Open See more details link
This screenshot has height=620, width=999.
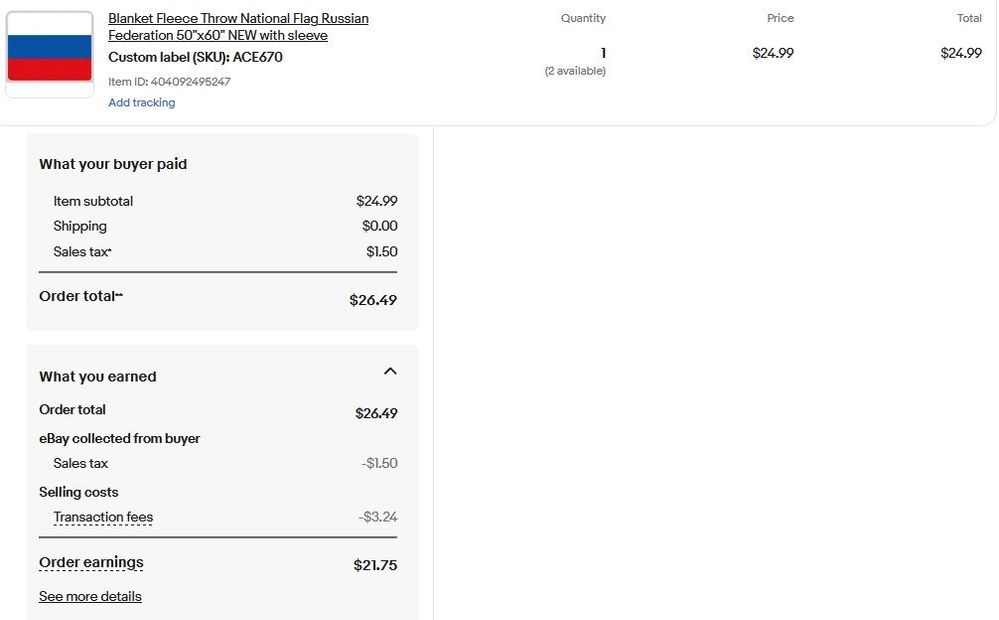click(x=90, y=596)
